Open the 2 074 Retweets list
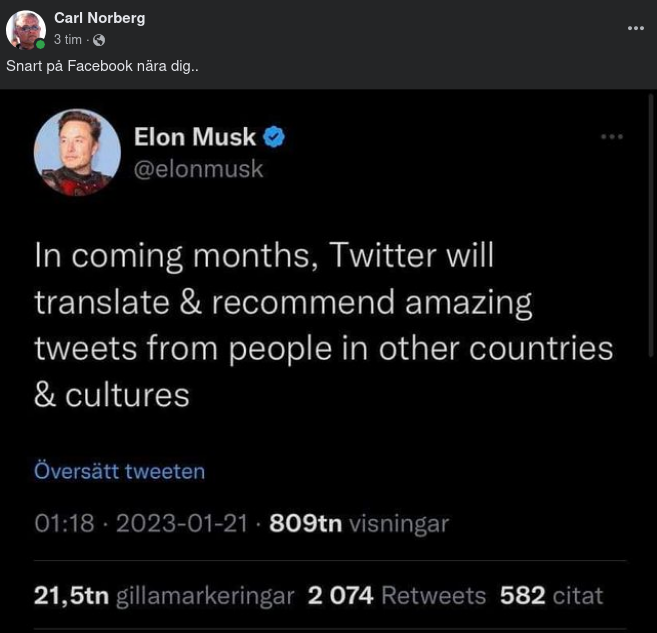This screenshot has height=633, width=657. 396,596
